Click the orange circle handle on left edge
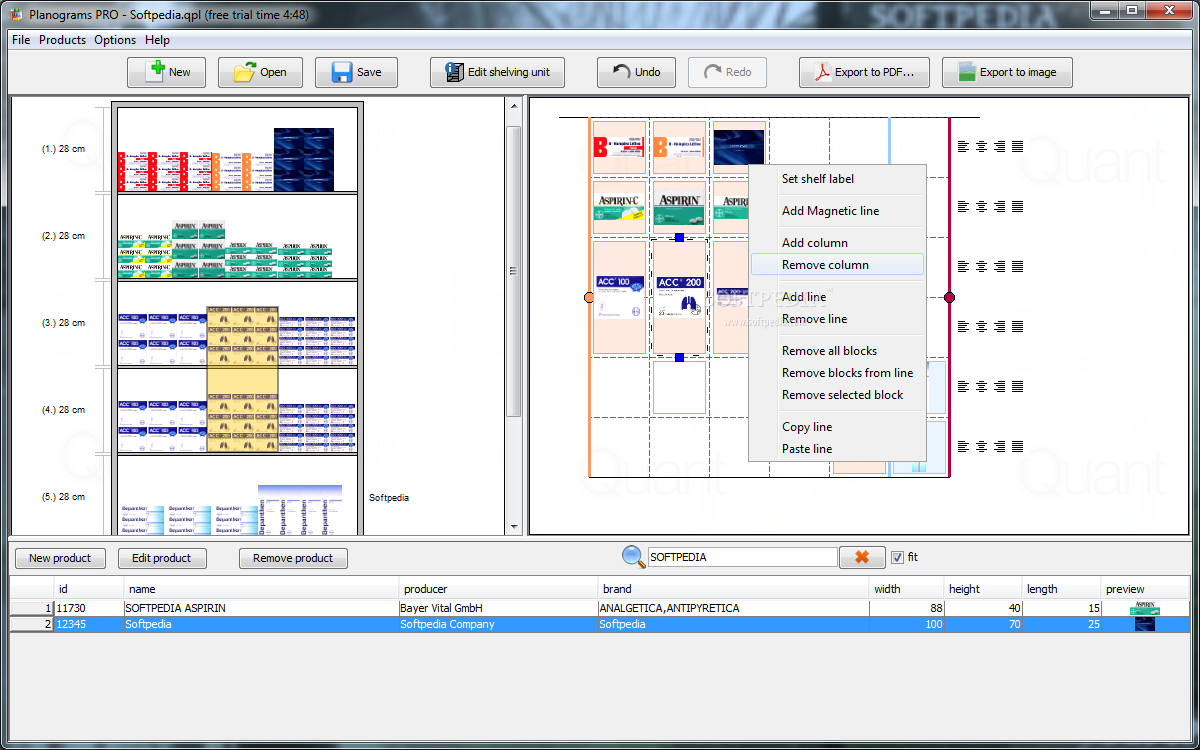This screenshot has height=750, width=1200. pyautogui.click(x=589, y=297)
